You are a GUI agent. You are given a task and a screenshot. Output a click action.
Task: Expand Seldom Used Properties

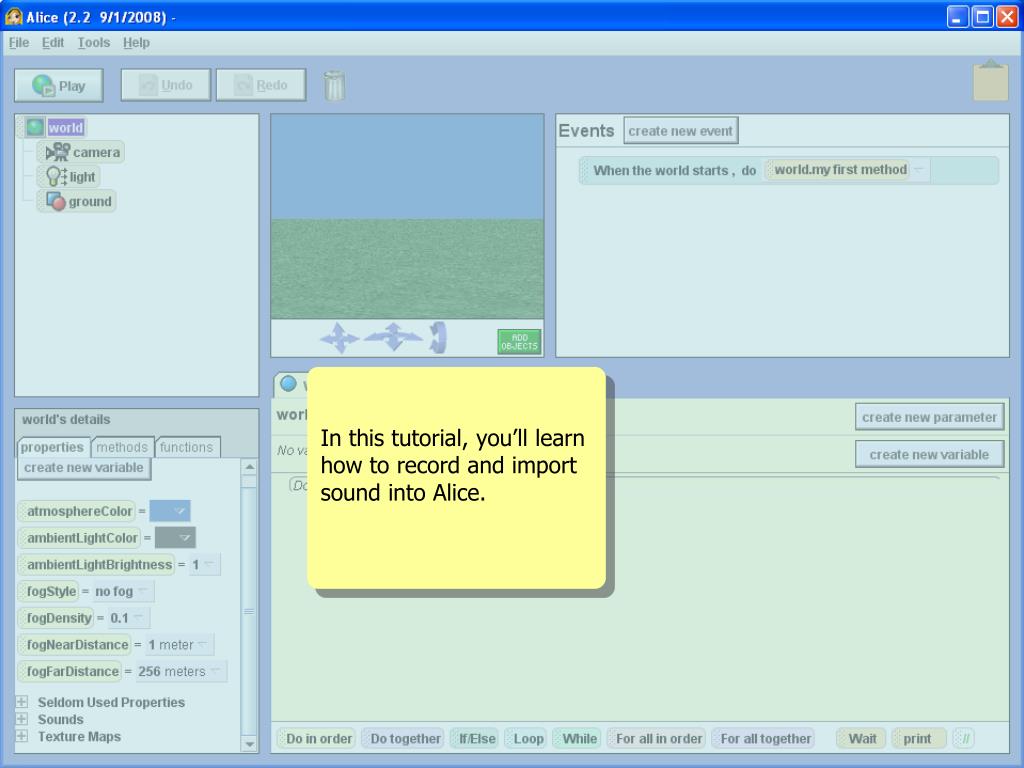point(22,702)
